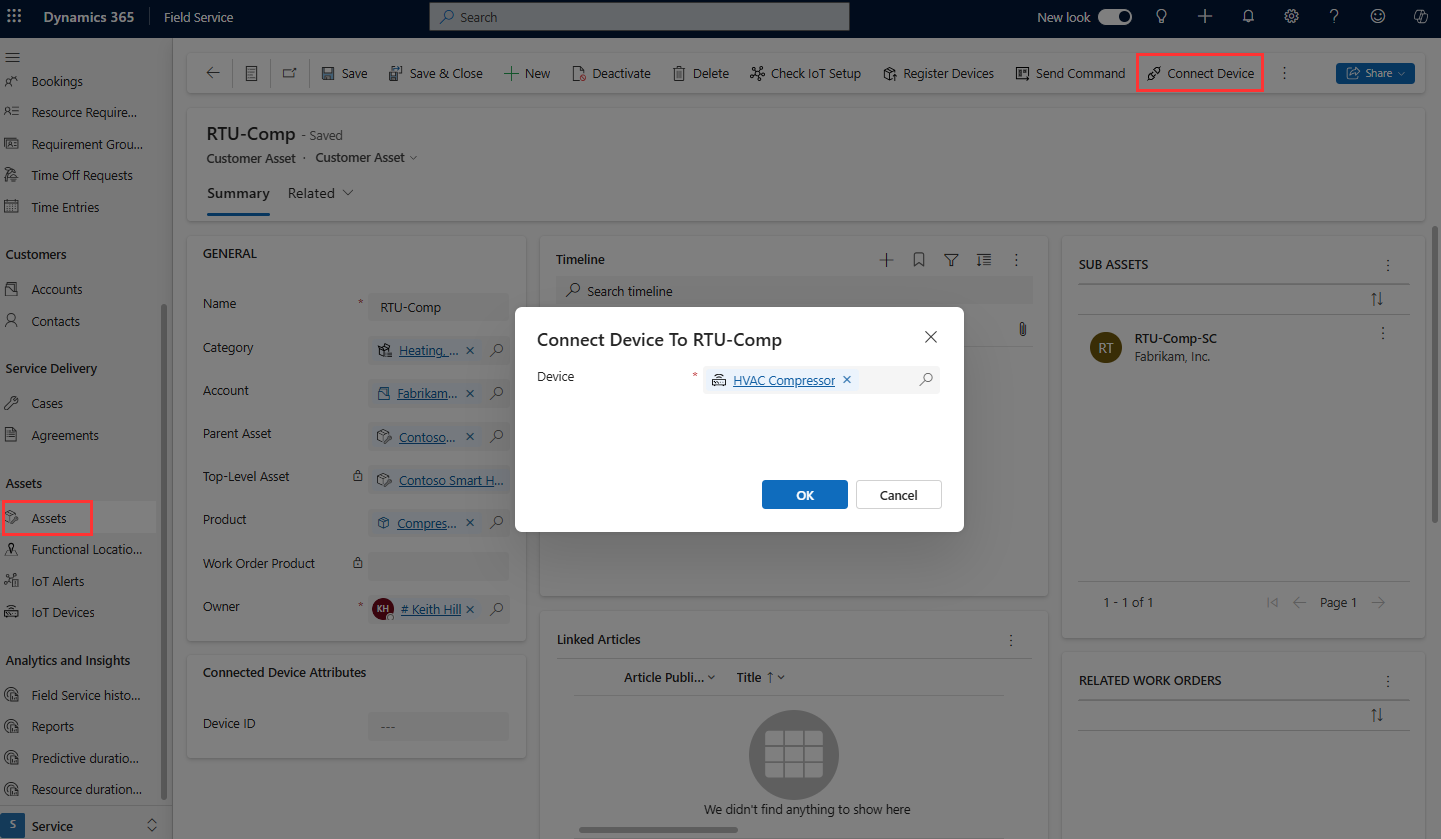Open the help question mark
This screenshot has width=1441, height=839.
tap(1334, 17)
